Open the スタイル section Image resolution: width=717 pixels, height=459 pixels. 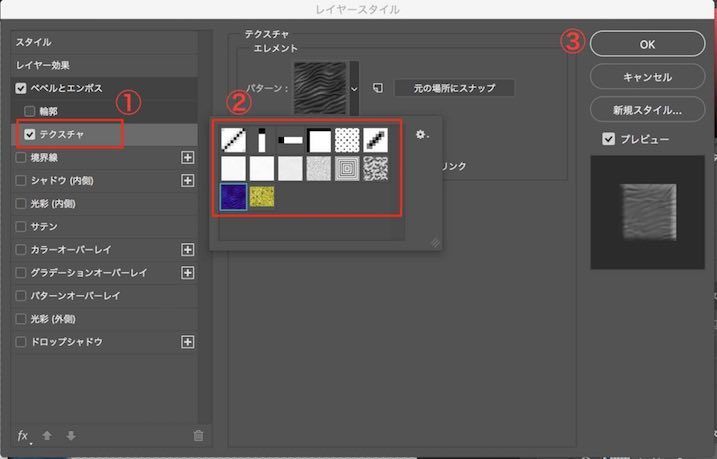click(x=104, y=42)
